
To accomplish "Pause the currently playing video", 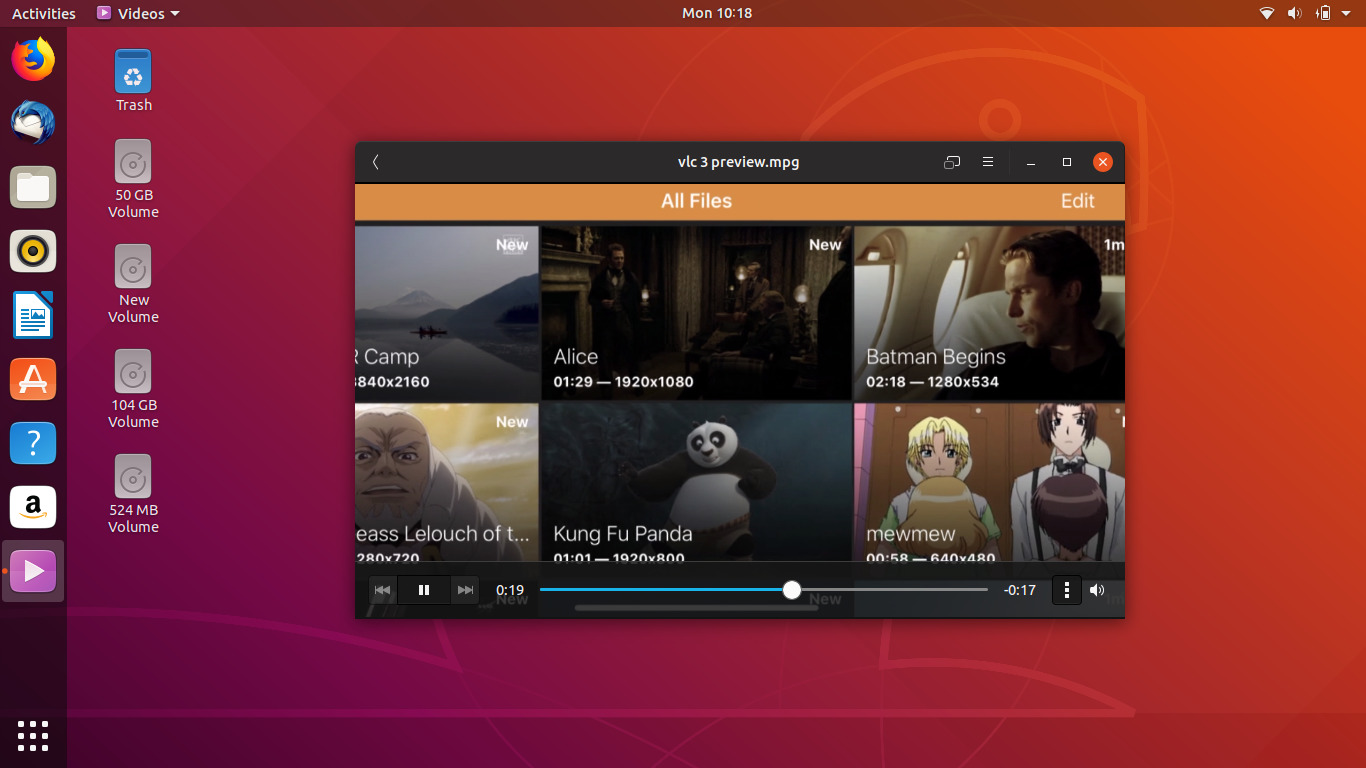I will pyautogui.click(x=423, y=590).
